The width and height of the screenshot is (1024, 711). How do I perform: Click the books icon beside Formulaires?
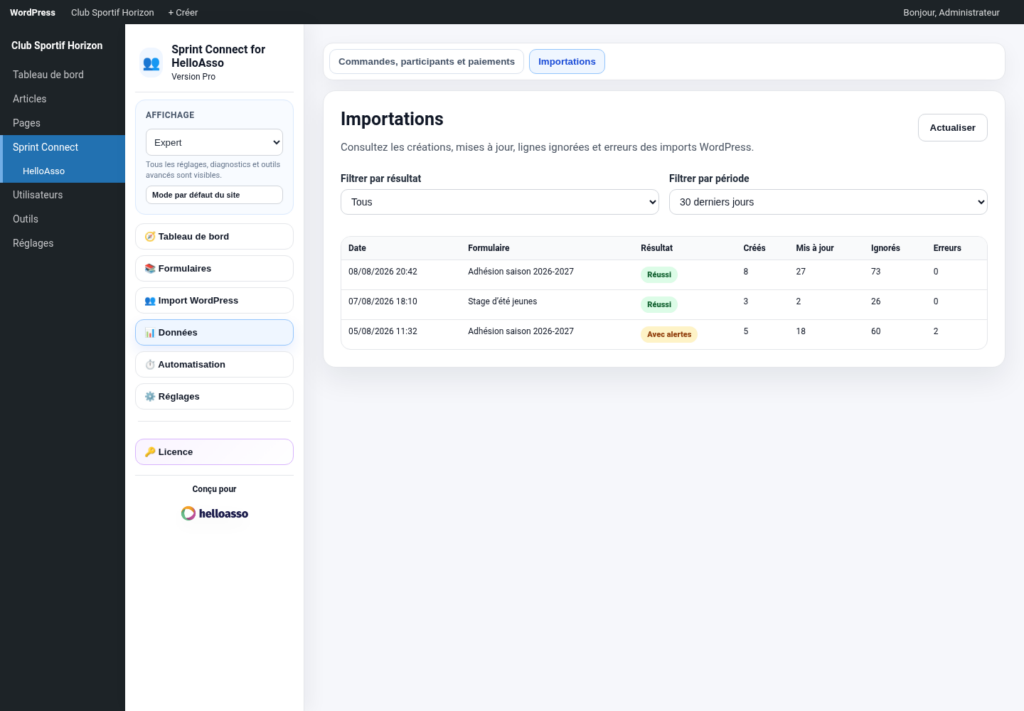pos(150,268)
